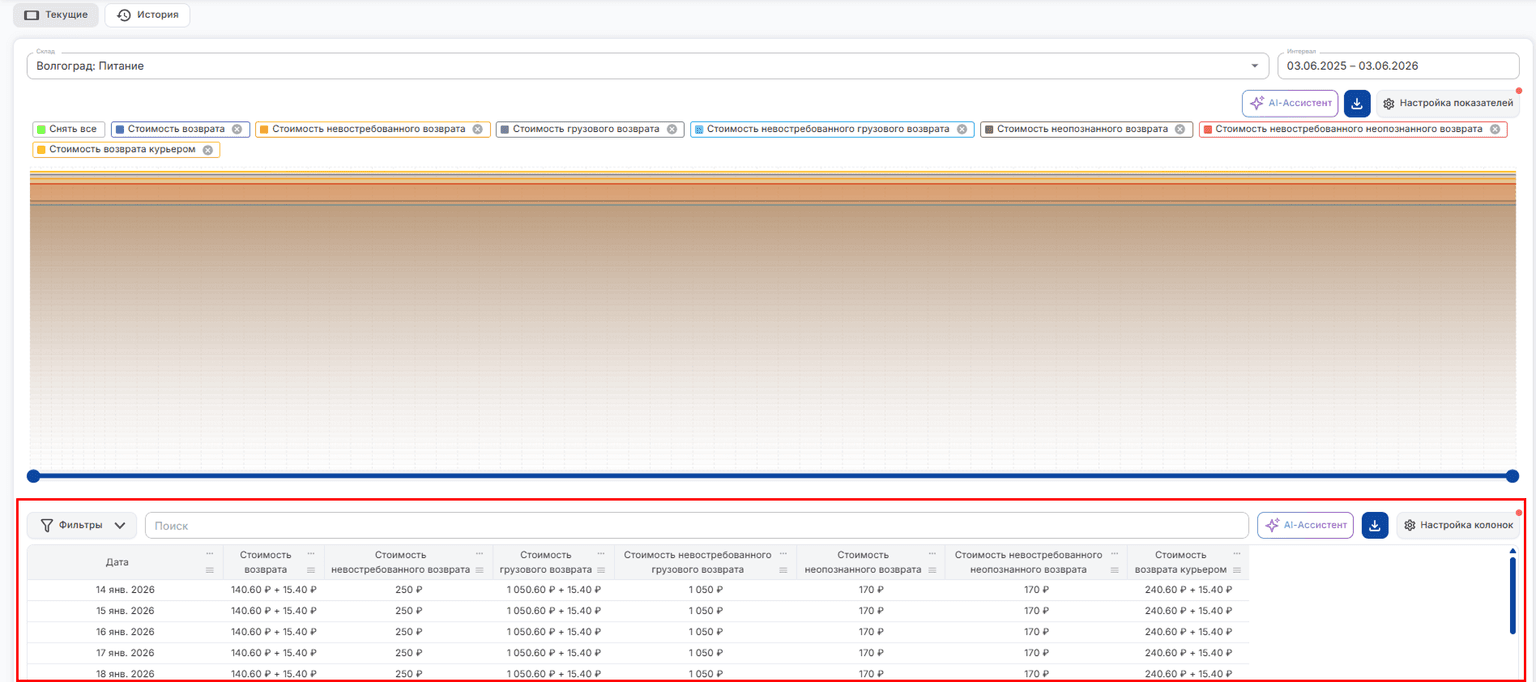The height and width of the screenshot is (682, 1536).
Task: Expand the Склад dropdown showing Волгоград: Питание
Action: click(x=647, y=66)
